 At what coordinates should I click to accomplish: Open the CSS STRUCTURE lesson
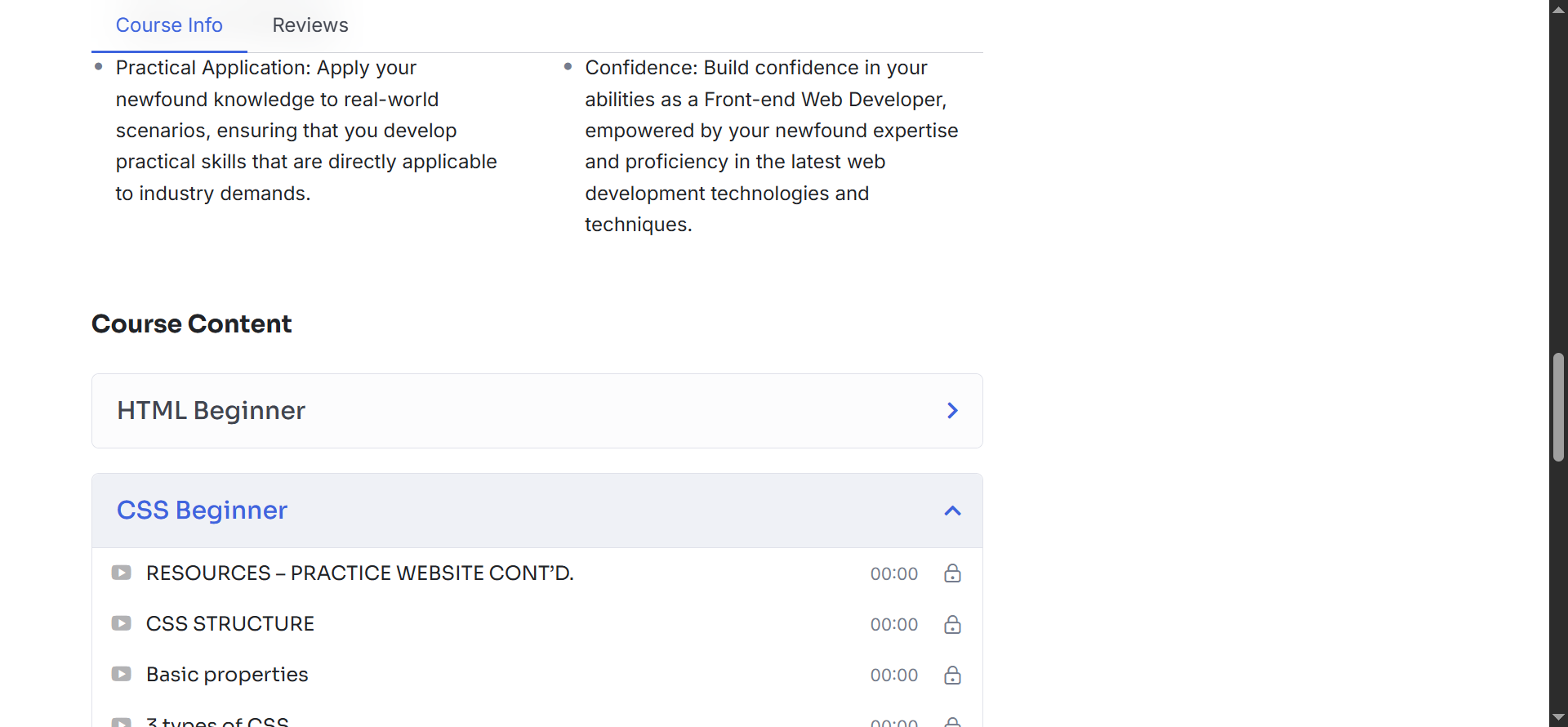click(x=230, y=624)
